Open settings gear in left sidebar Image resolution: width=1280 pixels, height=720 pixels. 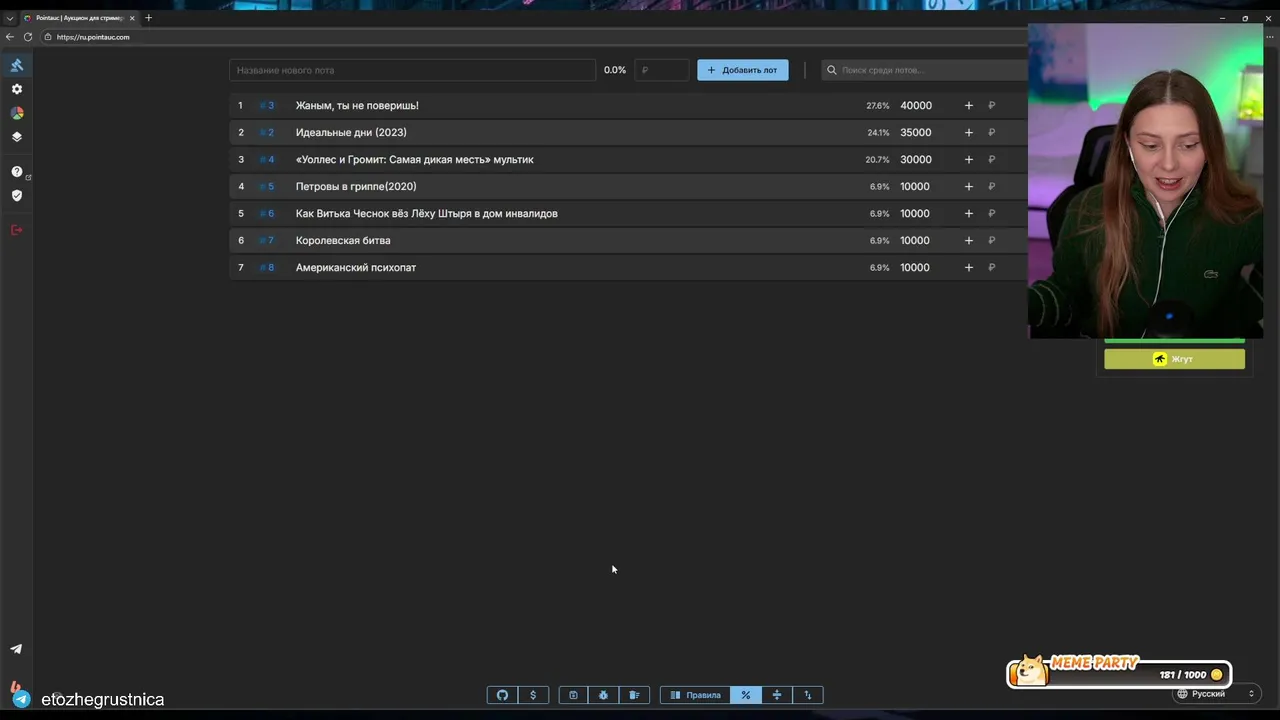(x=16, y=89)
